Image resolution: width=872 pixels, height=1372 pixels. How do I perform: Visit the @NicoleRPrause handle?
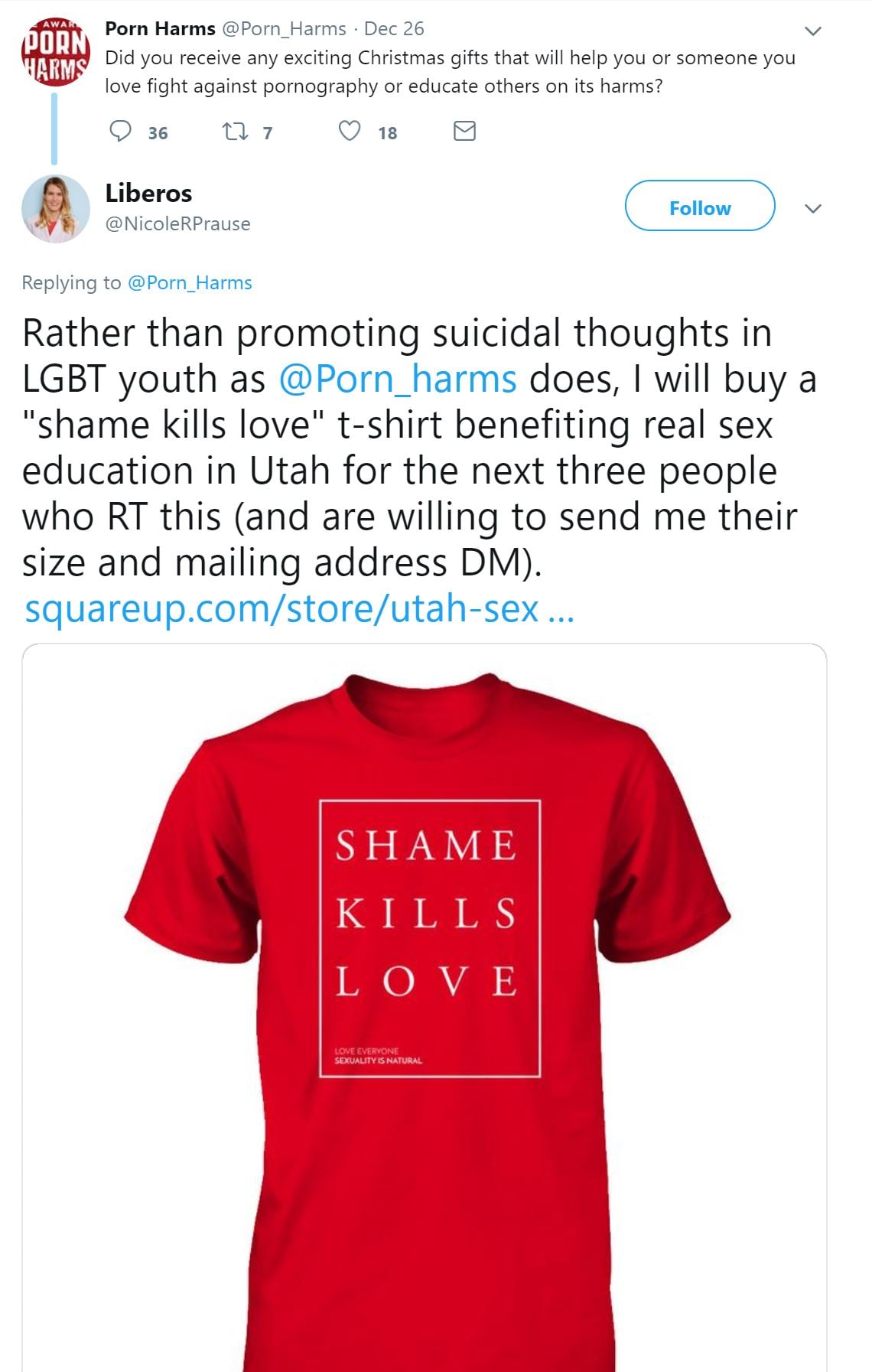click(177, 224)
